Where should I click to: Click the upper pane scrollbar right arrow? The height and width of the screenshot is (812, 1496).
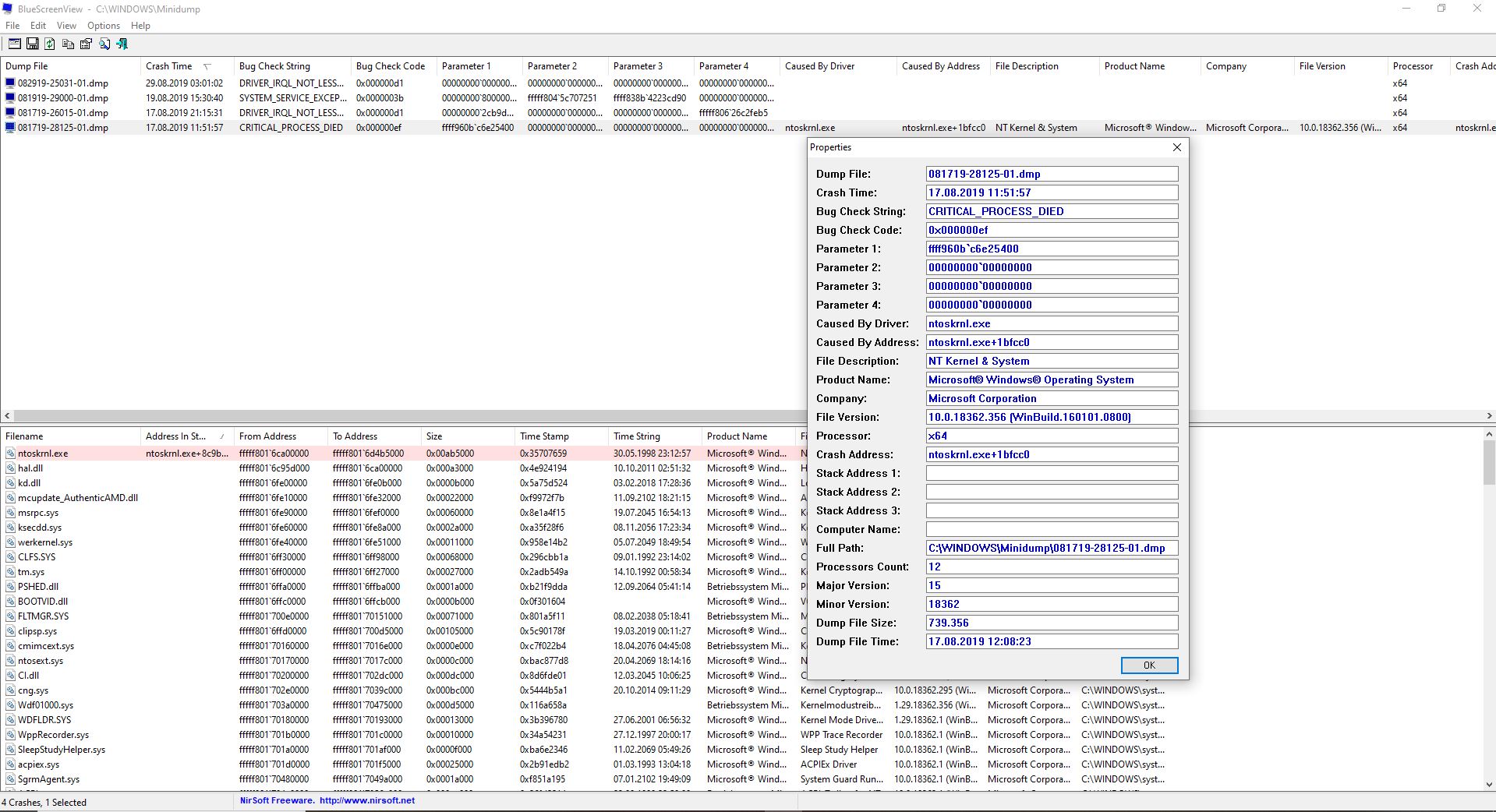click(1489, 416)
